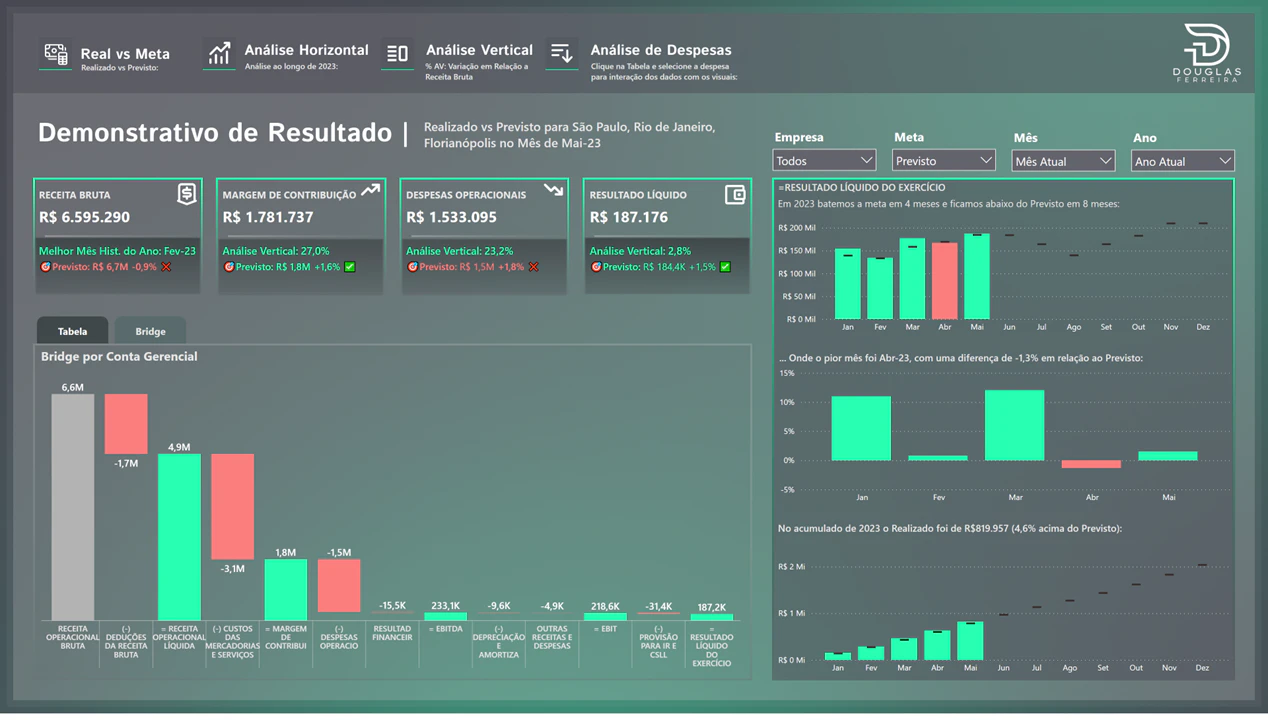Click the 218,6K EBIT bar
This screenshot has height=720, width=1268.
coord(605,616)
